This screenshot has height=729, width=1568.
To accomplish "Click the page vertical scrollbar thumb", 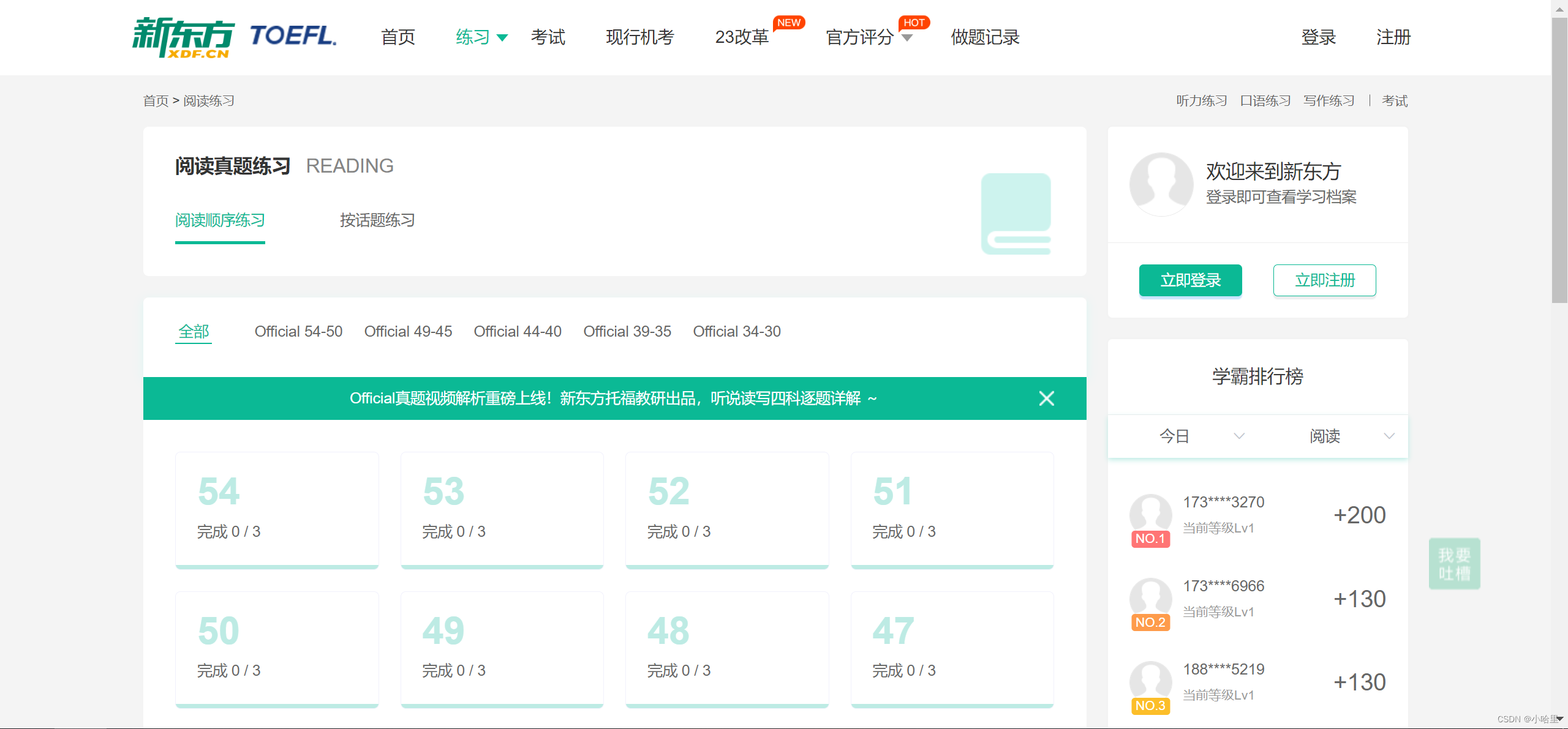I will point(1559,159).
